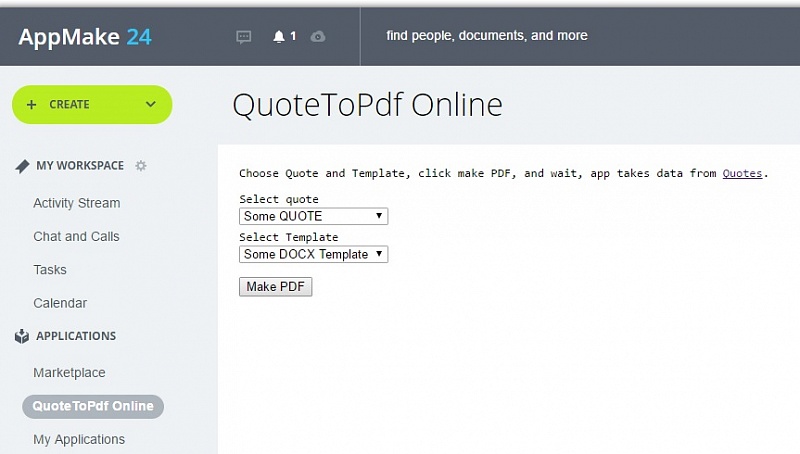The image size is (800, 454).
Task: Follow the Quotes hyperlink
Action: click(x=742, y=173)
